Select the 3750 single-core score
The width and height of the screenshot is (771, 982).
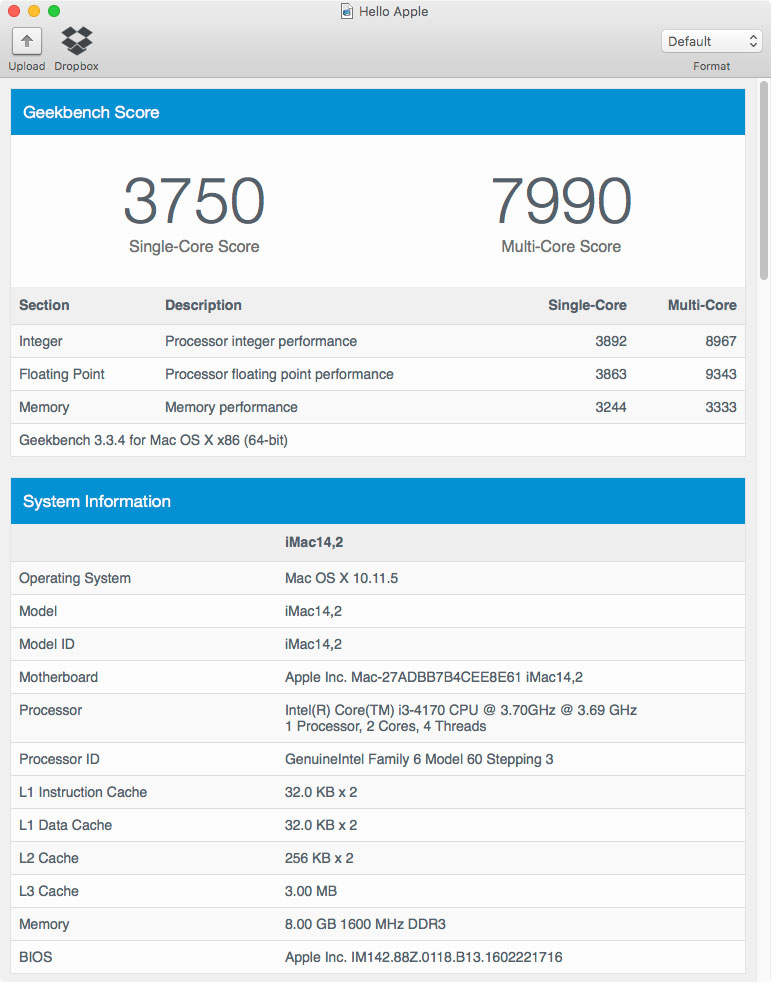(194, 200)
